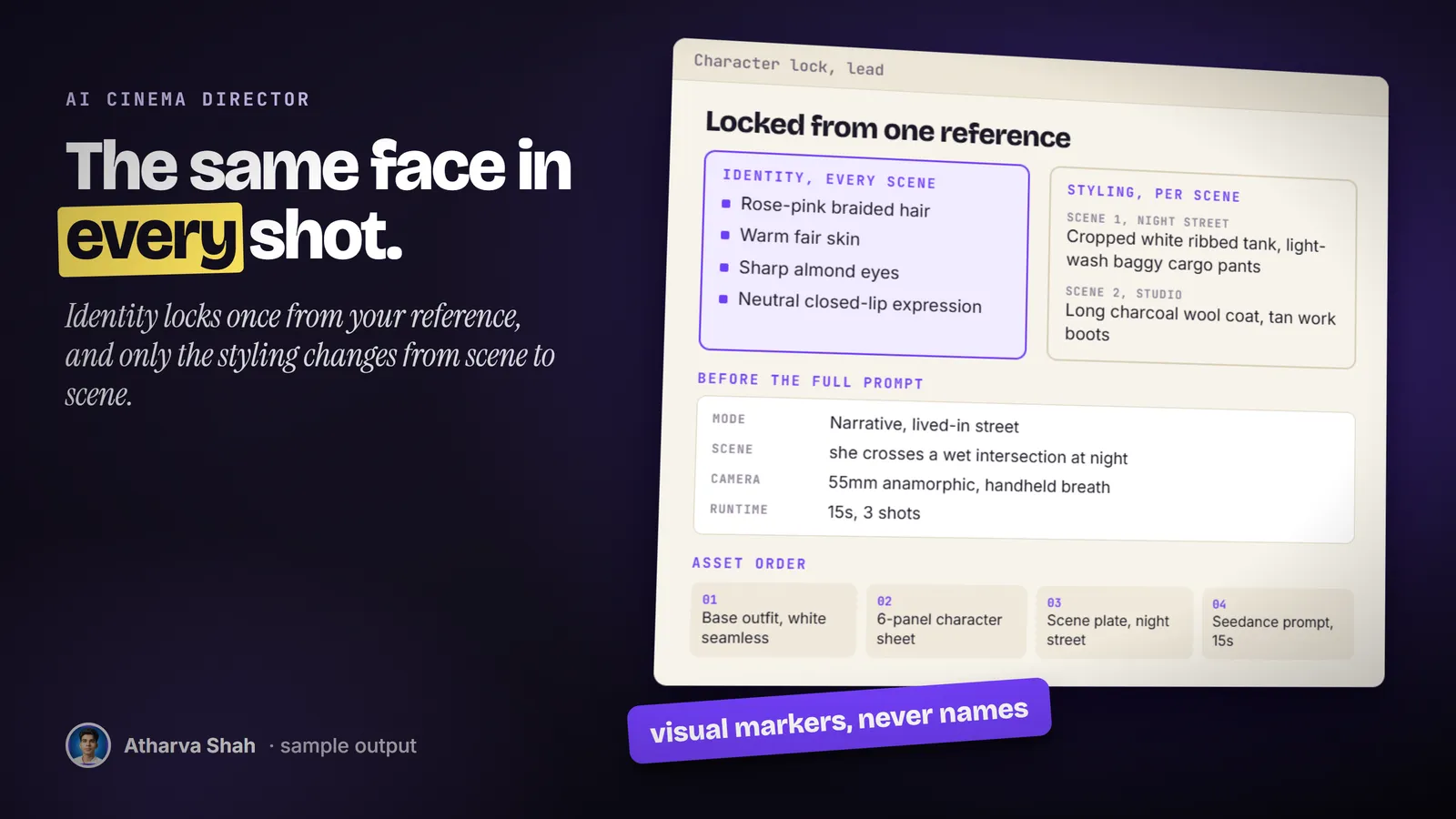Click the RUNTIME value '15s, 3 shots'
Viewport: 1456px width, 819px height.
874,512
